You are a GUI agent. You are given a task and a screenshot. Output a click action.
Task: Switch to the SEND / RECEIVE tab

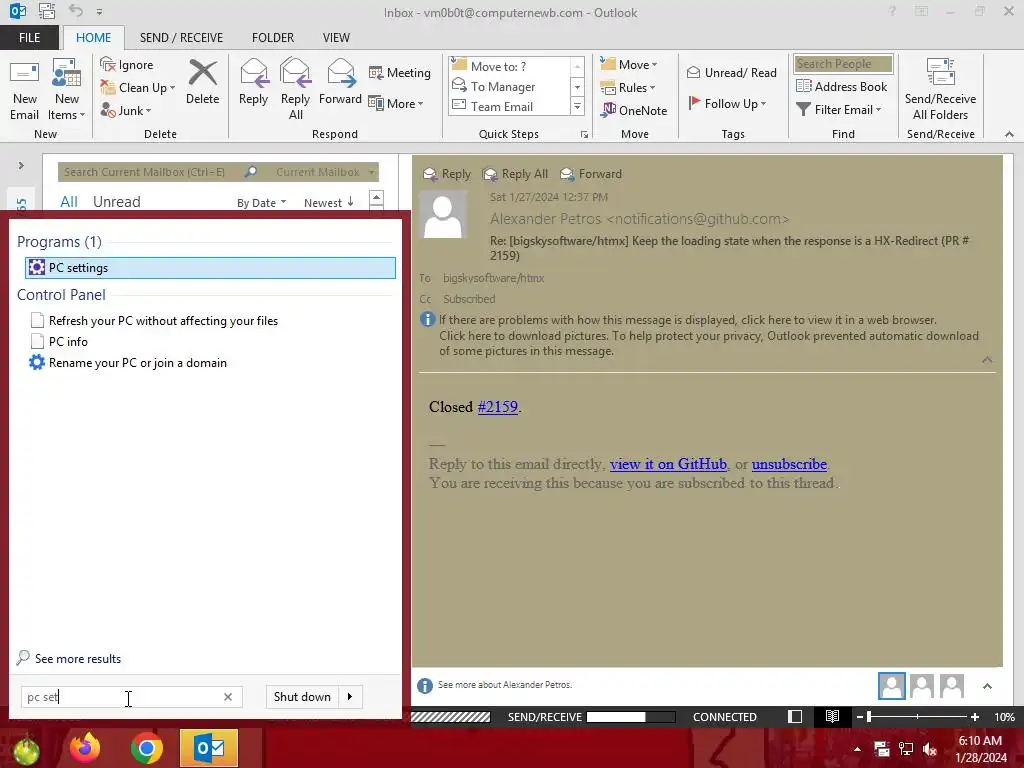182,38
